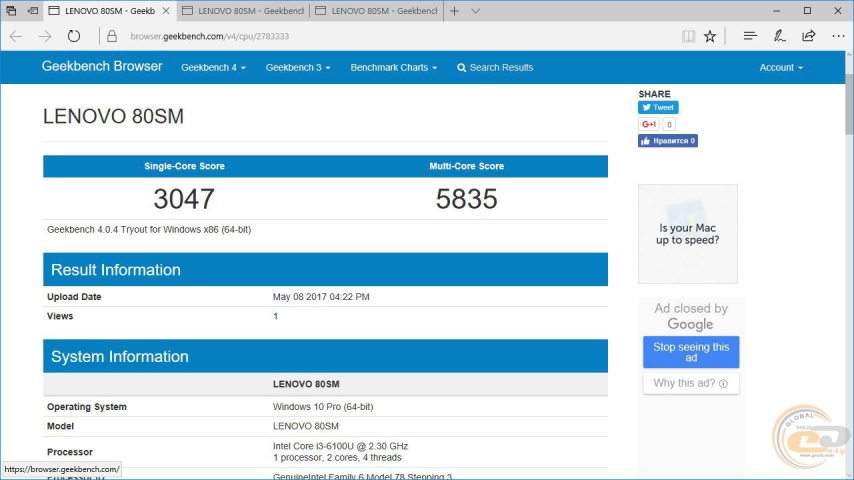This screenshot has height=480, width=854.
Task: Refresh the page with the reload icon
Action: coord(74,37)
